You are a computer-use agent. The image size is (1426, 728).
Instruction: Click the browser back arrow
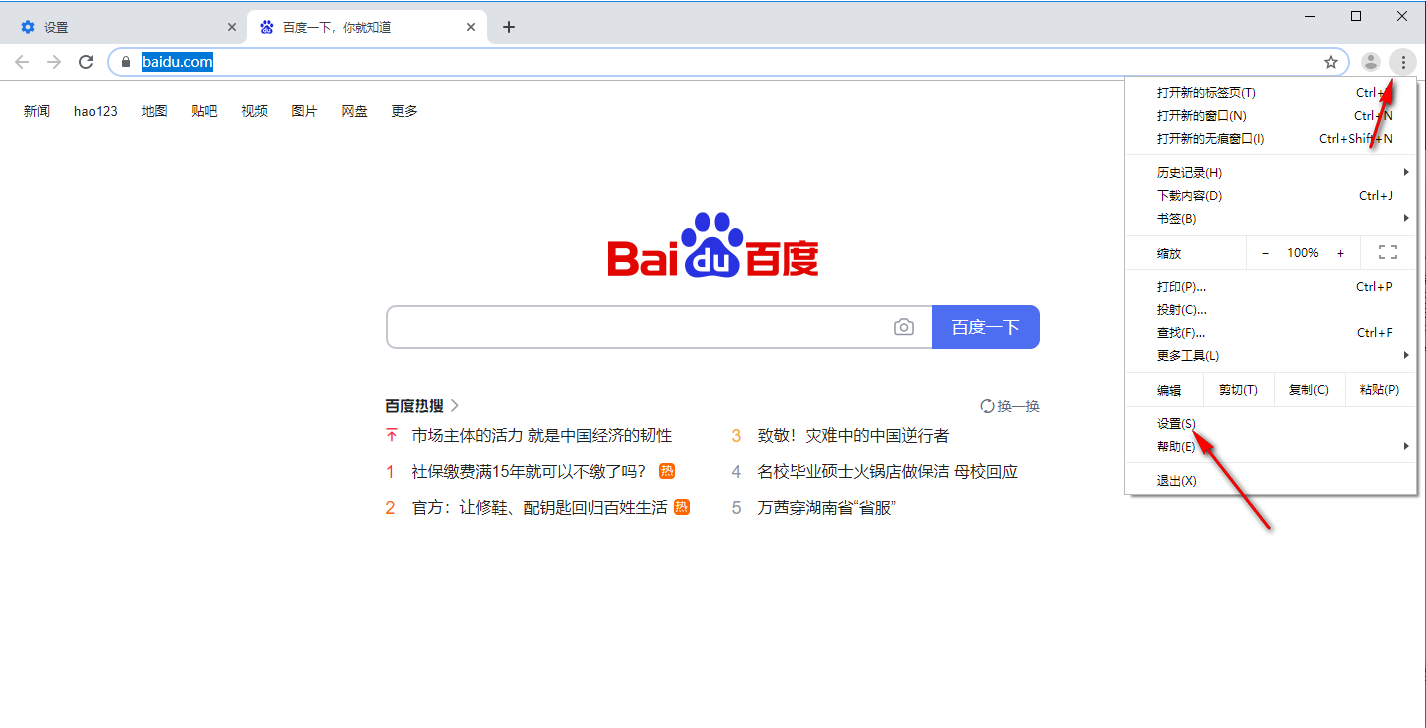[22, 62]
